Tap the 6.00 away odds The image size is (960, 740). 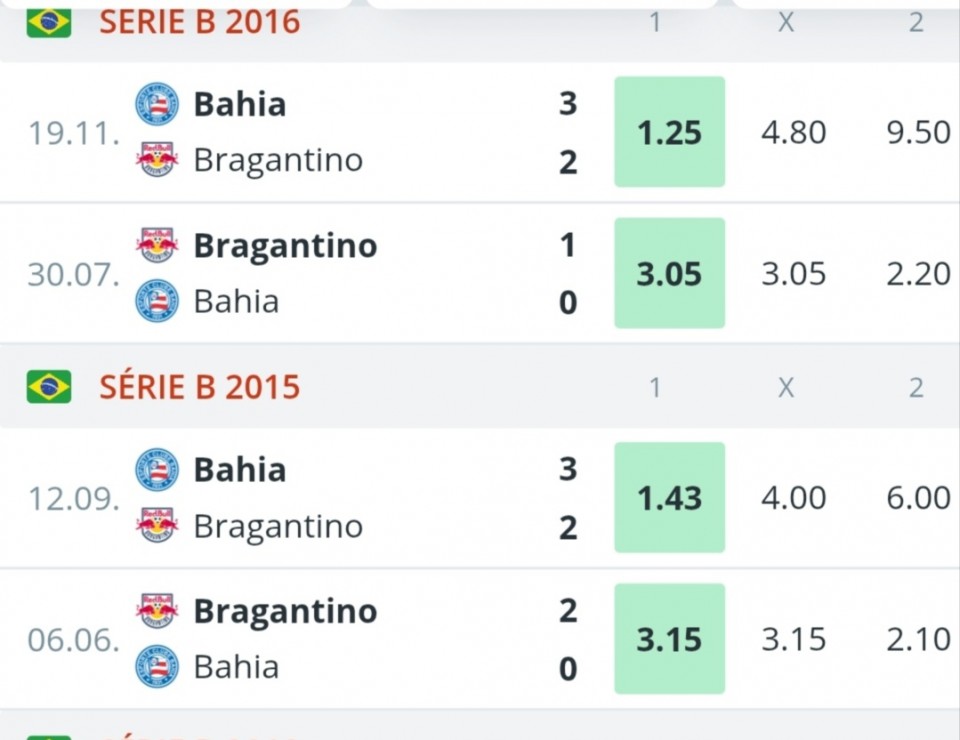pos(918,498)
